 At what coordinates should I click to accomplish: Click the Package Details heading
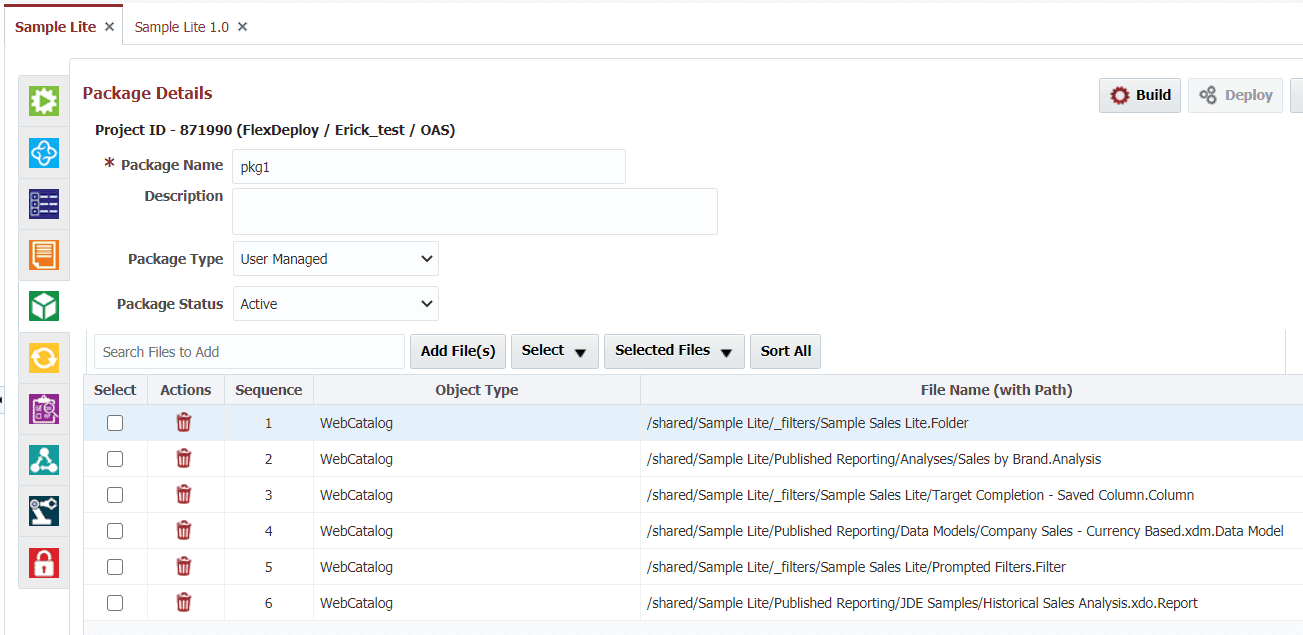click(148, 93)
